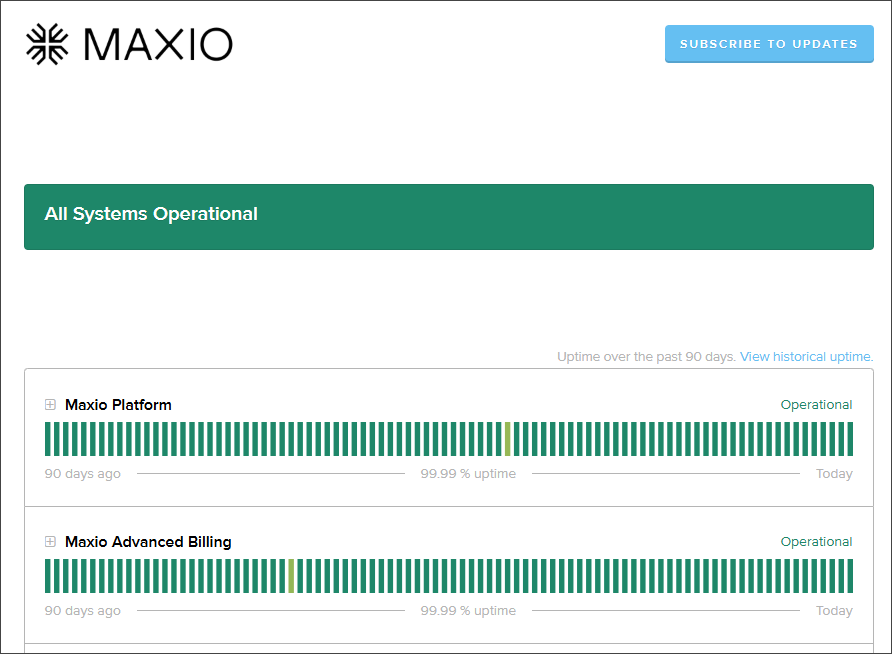Select the Maxio Advanced Billing component name
The height and width of the screenshot is (654, 892).
pyautogui.click(x=148, y=542)
